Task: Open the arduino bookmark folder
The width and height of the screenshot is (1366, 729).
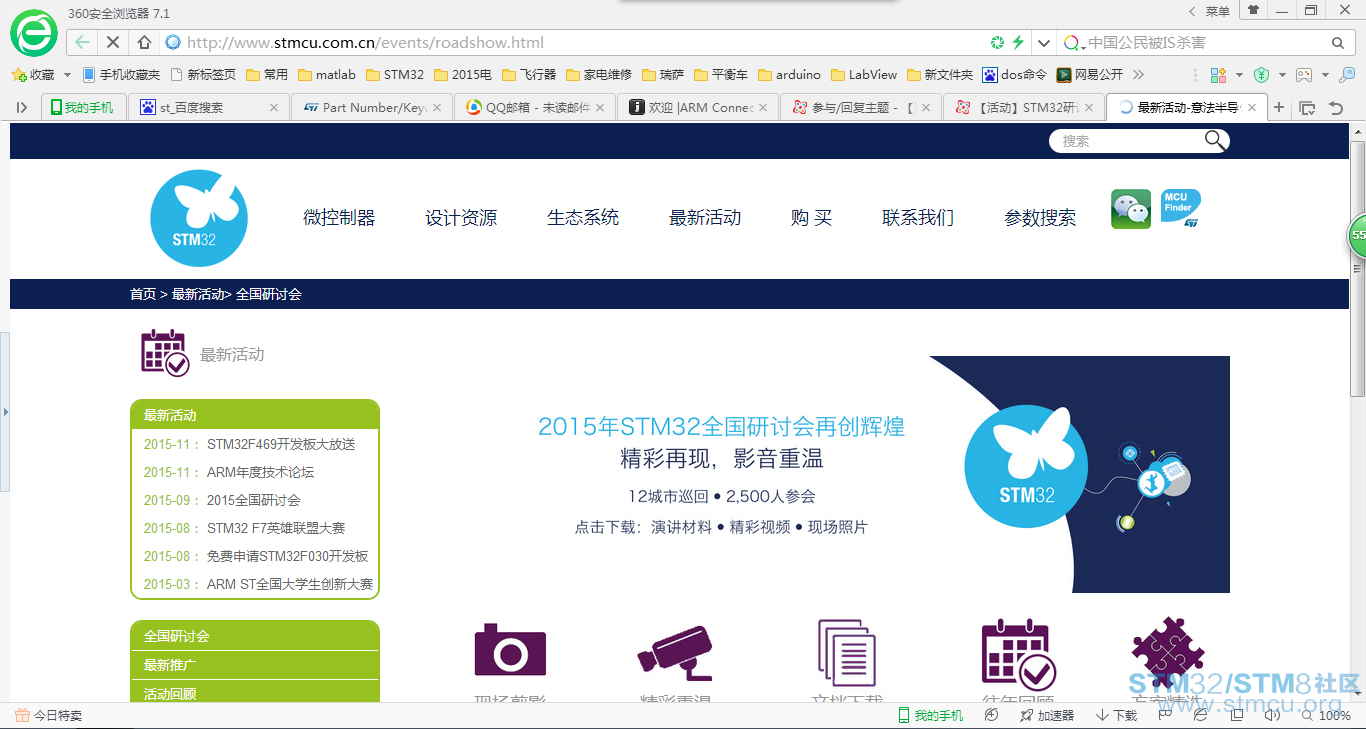Action: [x=789, y=75]
